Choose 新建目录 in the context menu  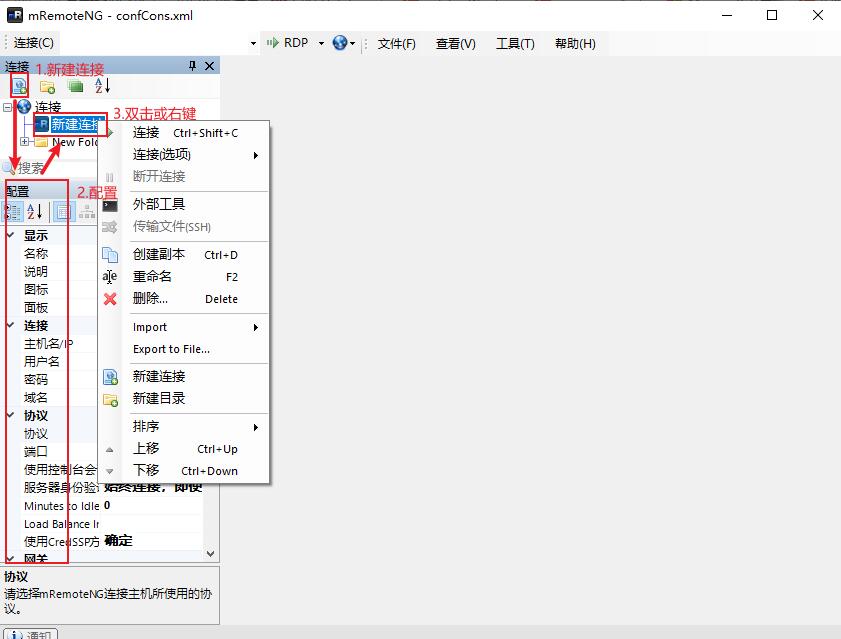click(x=183, y=399)
